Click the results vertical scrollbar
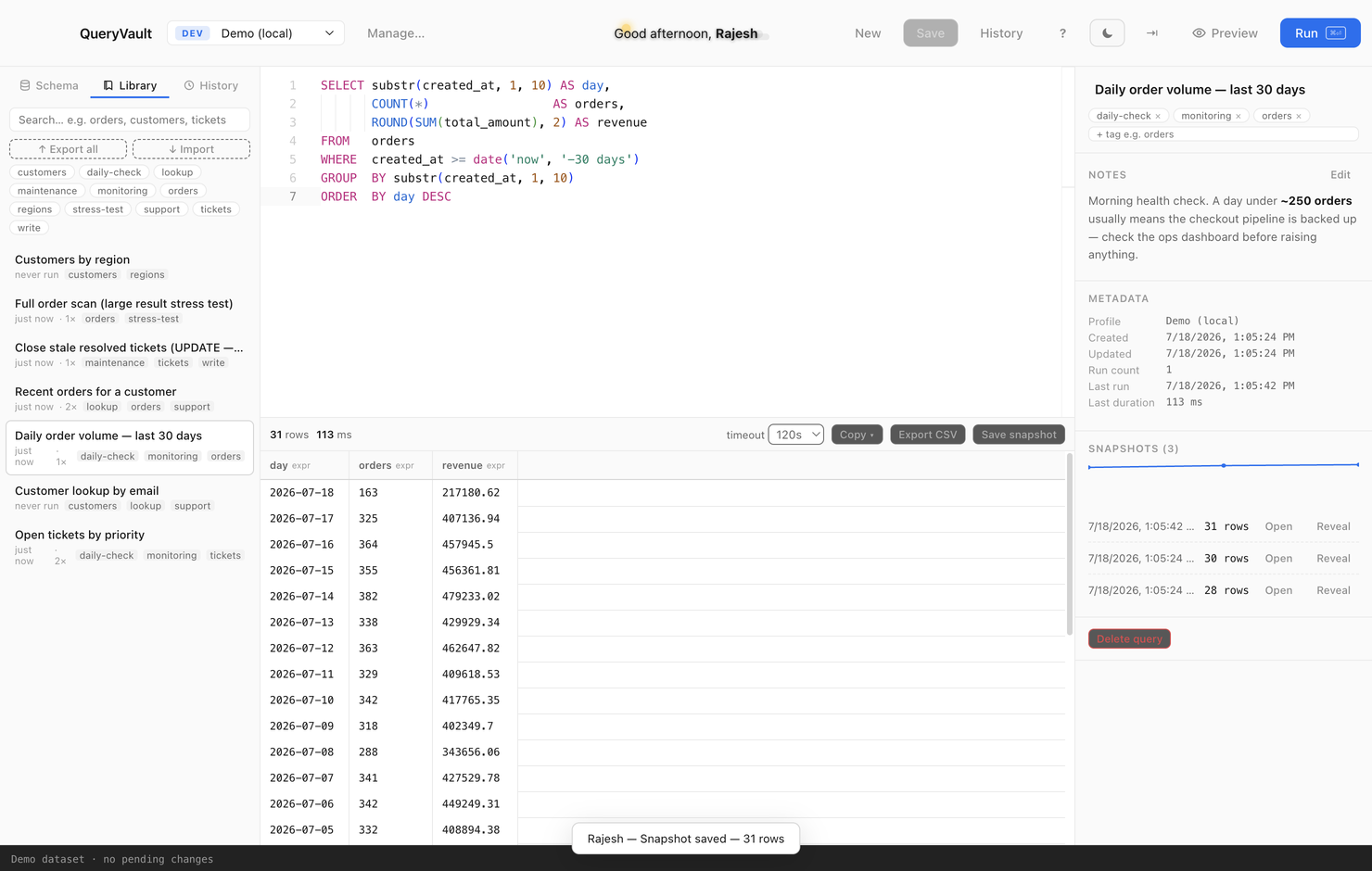 [1069, 545]
